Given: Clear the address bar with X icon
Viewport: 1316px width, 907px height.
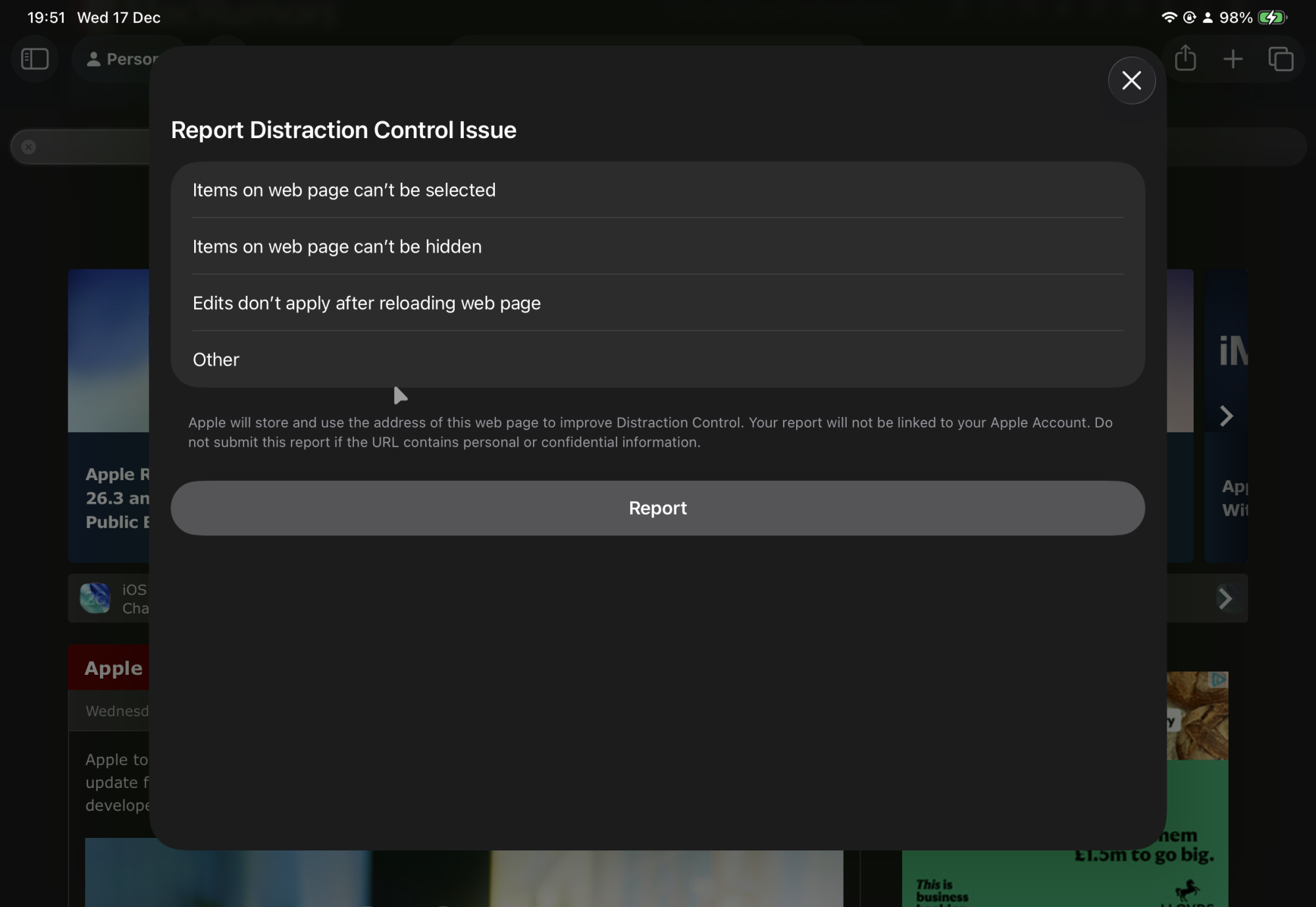Looking at the screenshot, I should pyautogui.click(x=28, y=147).
